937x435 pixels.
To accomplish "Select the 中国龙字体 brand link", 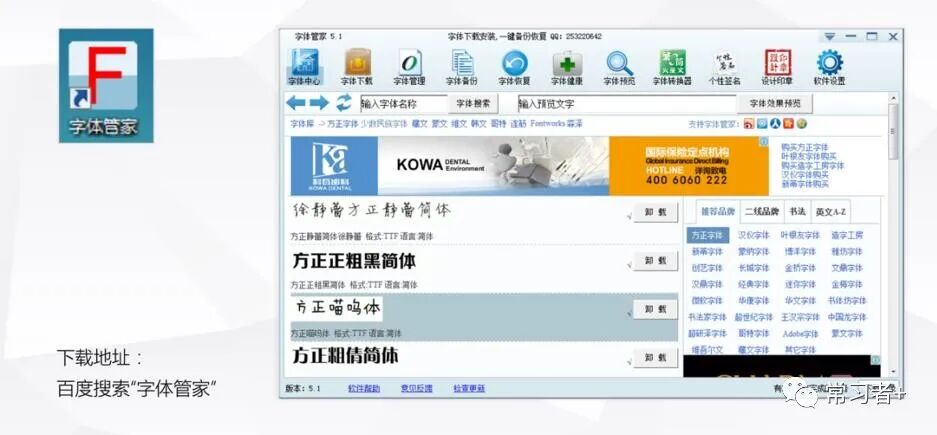I will coord(847,317).
